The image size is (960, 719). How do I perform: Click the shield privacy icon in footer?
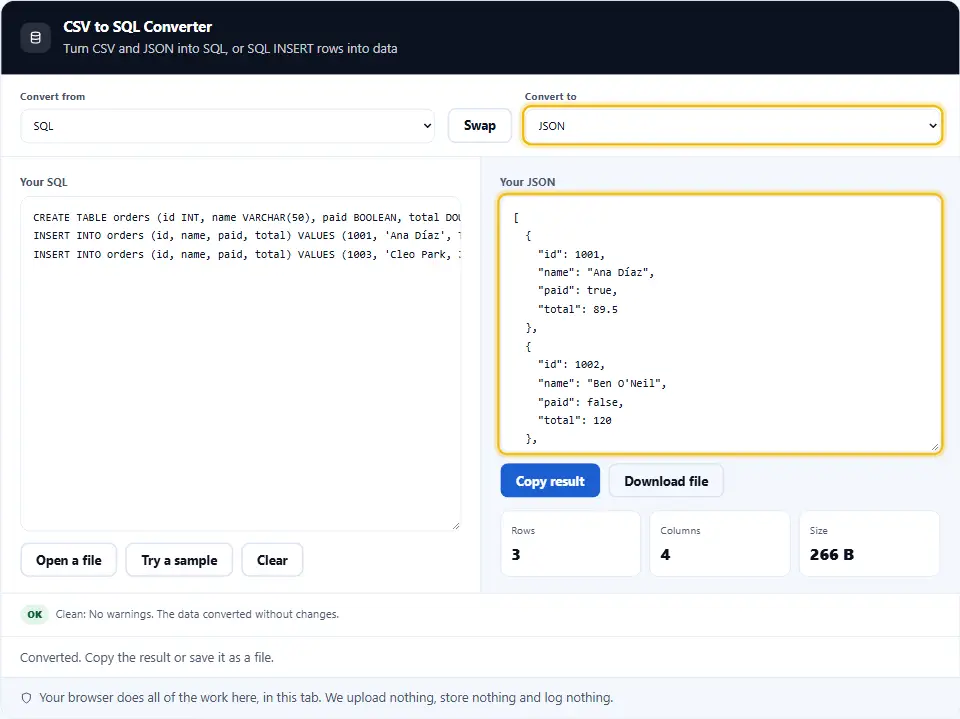(26, 698)
